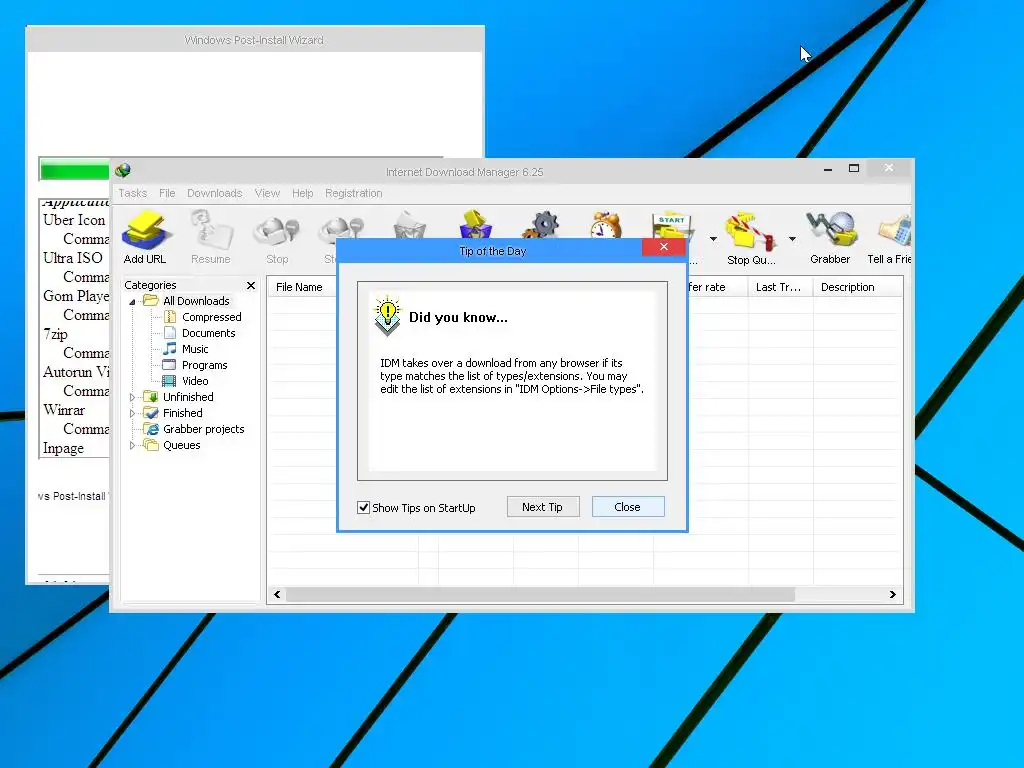The image size is (1024, 768).
Task: Click the Documents category icon
Action: [170, 333]
